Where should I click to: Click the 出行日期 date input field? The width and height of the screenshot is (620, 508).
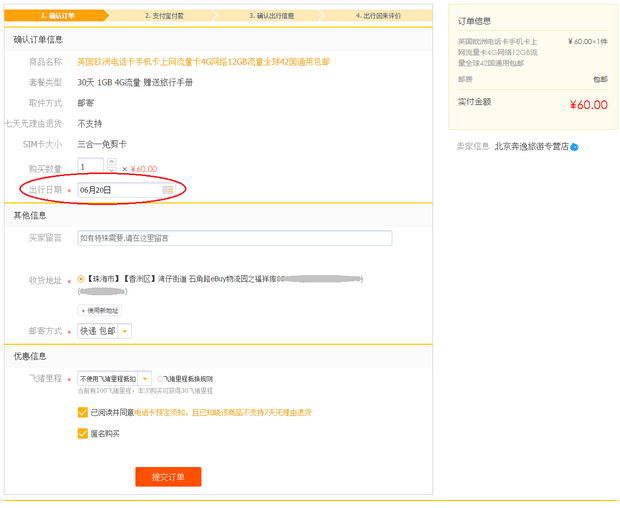point(126,190)
